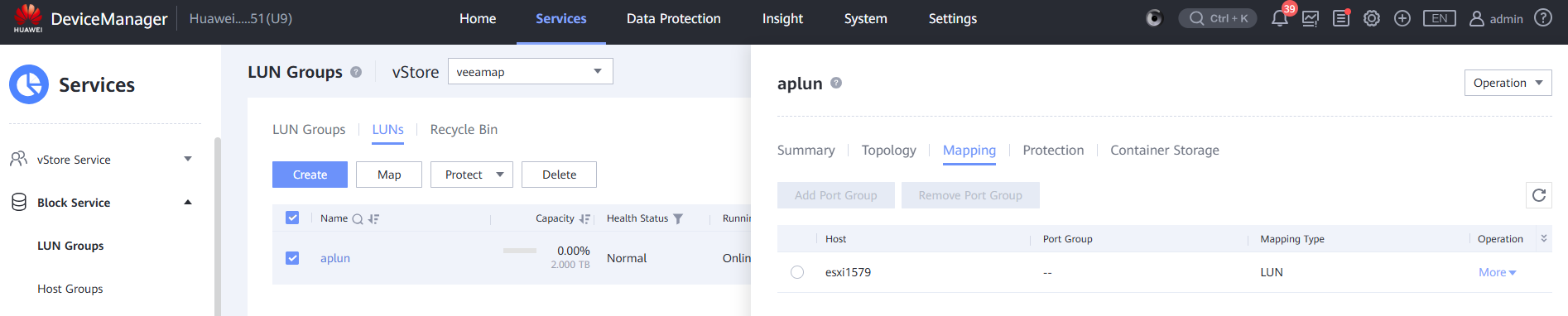Expand the More menu for esxi1579
1568x316 pixels.
click(x=1497, y=272)
